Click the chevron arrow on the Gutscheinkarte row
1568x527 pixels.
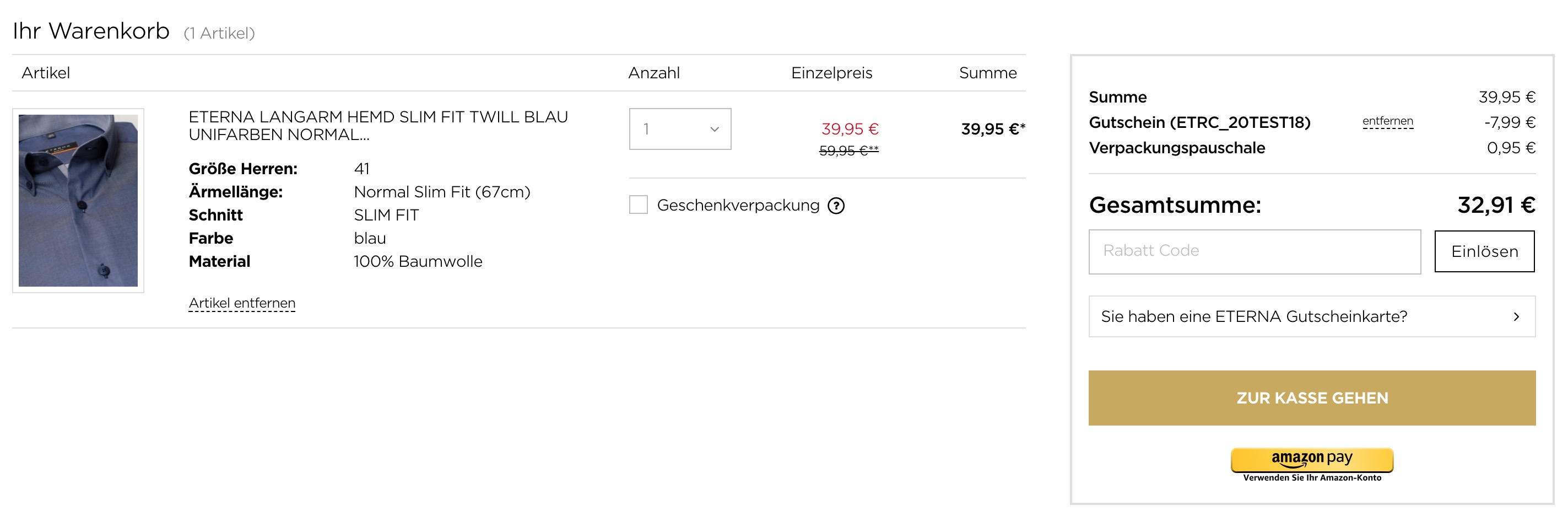1516,317
